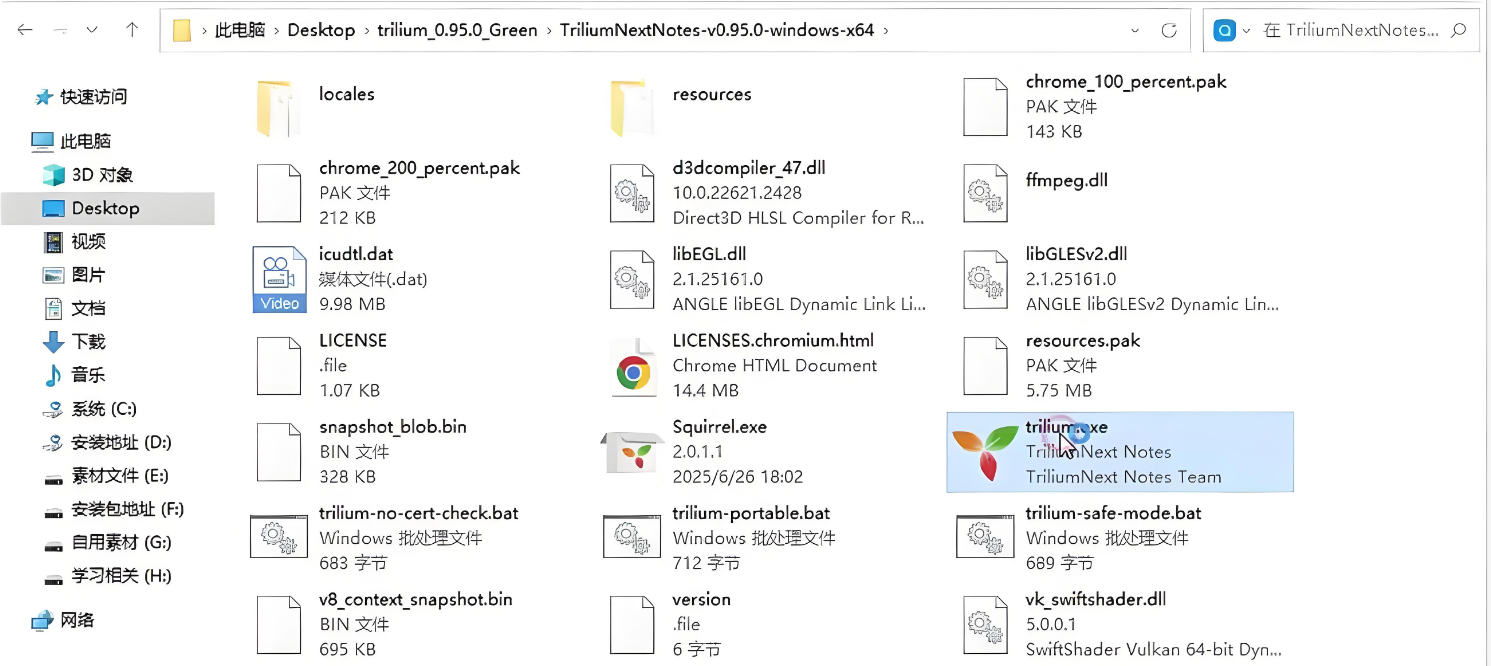This screenshot has height=666, width=1491.
Task: Select trilium-portable.bat file icon
Action: coord(632,538)
